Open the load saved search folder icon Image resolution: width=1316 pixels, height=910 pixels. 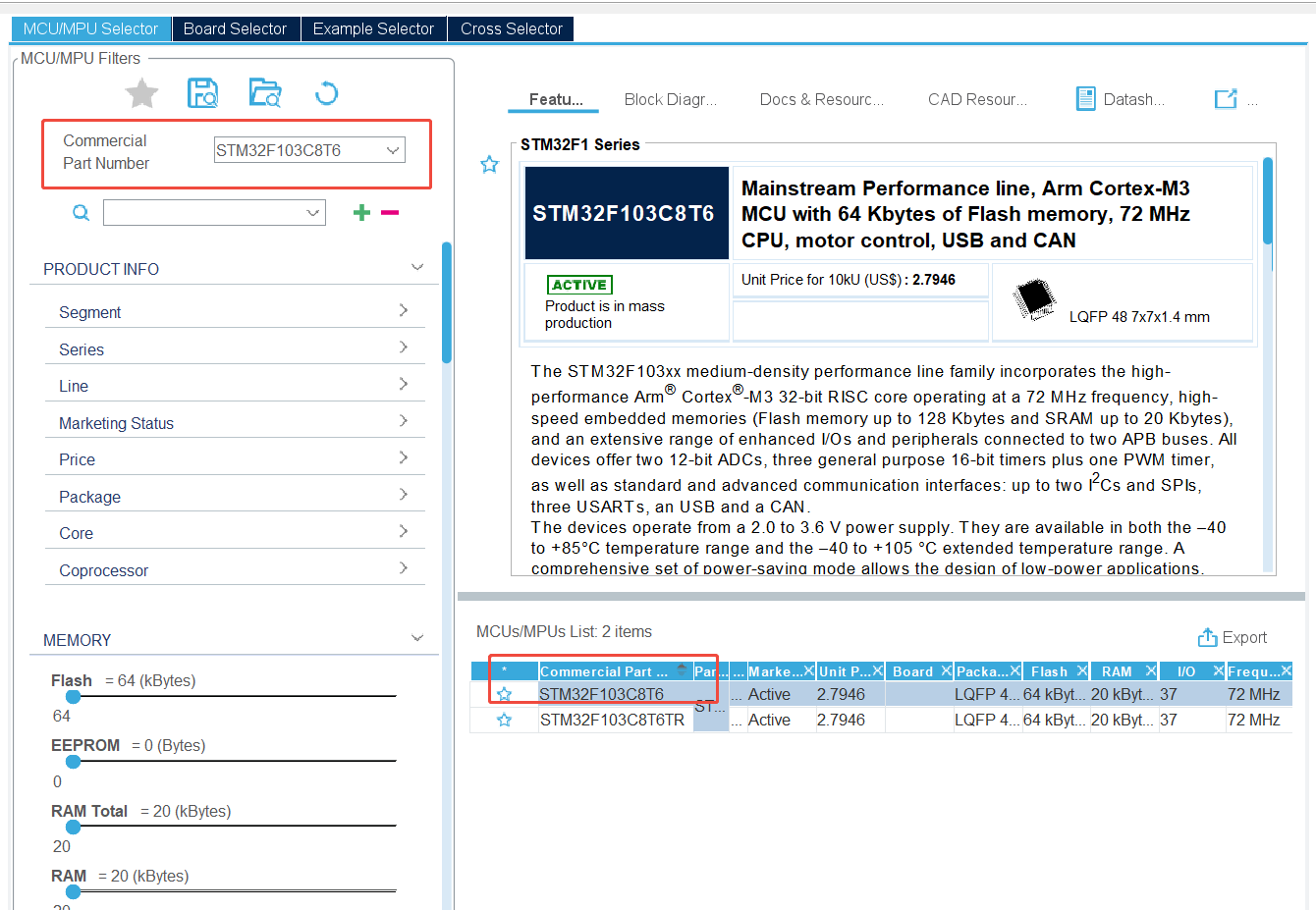point(264,93)
